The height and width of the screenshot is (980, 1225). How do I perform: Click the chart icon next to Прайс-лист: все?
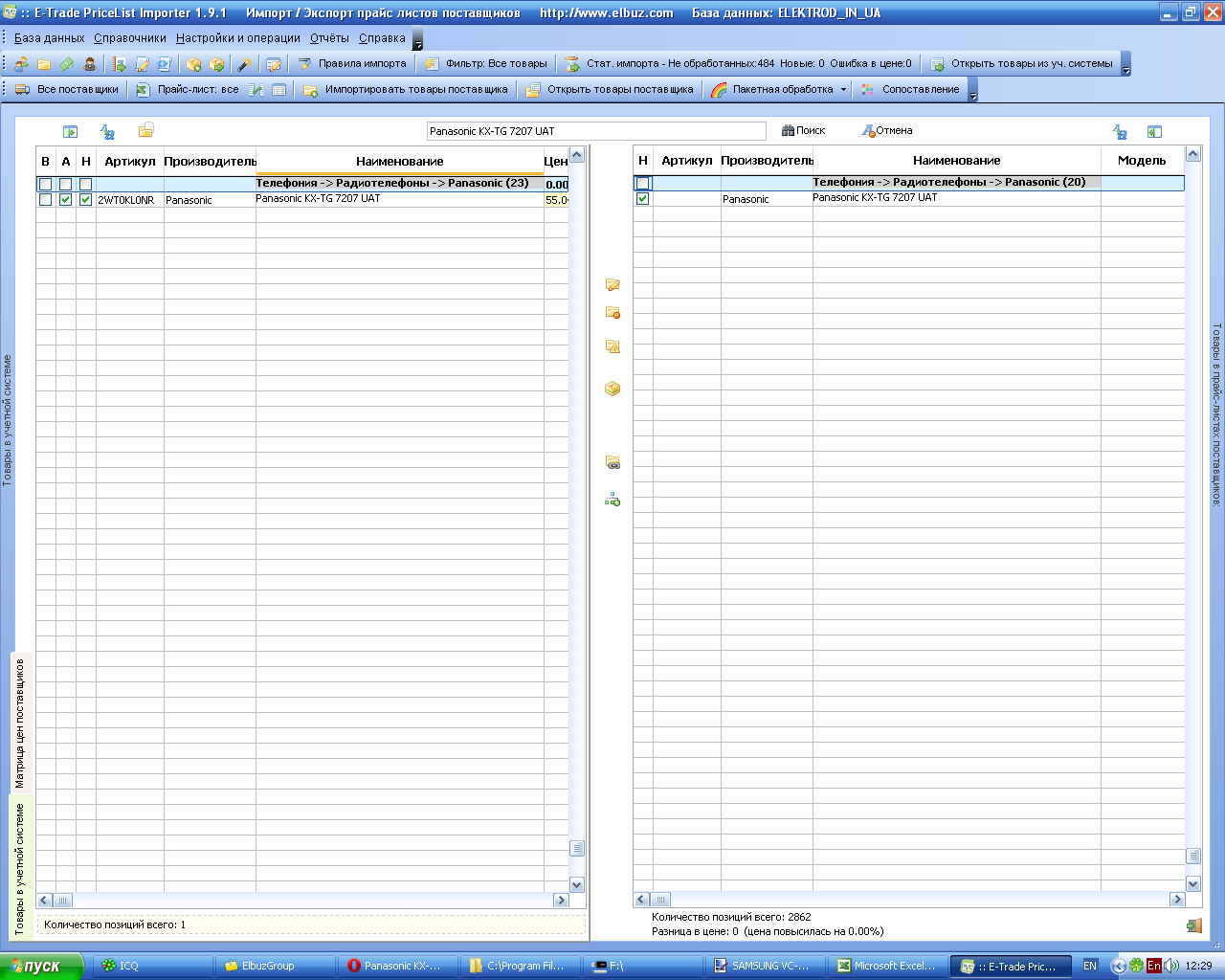(x=256, y=90)
